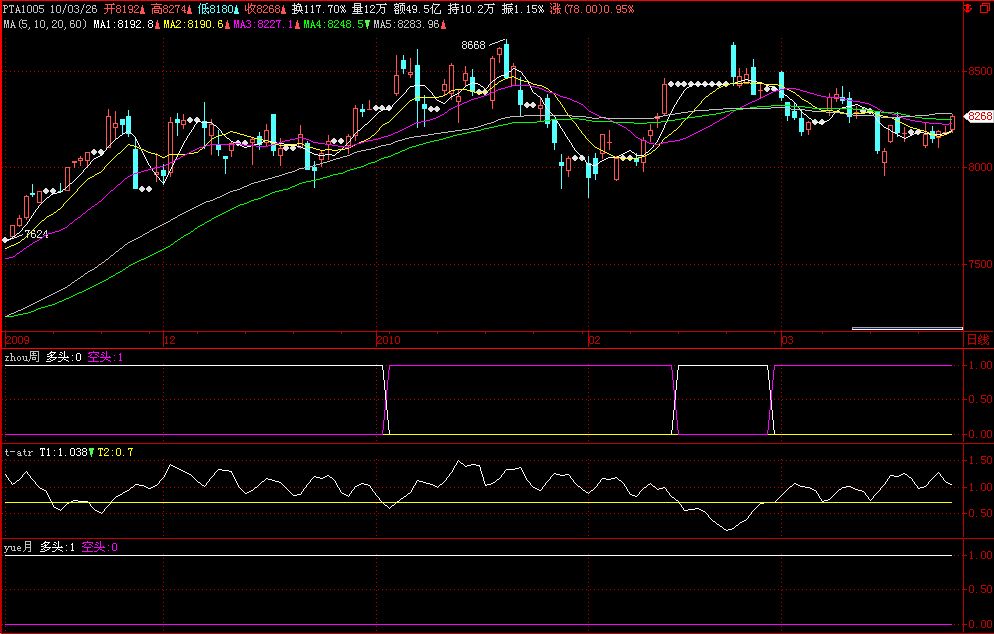This screenshot has width=994, height=634.
Task: Click the yellow MA2:8190.6 value
Action: (193, 24)
